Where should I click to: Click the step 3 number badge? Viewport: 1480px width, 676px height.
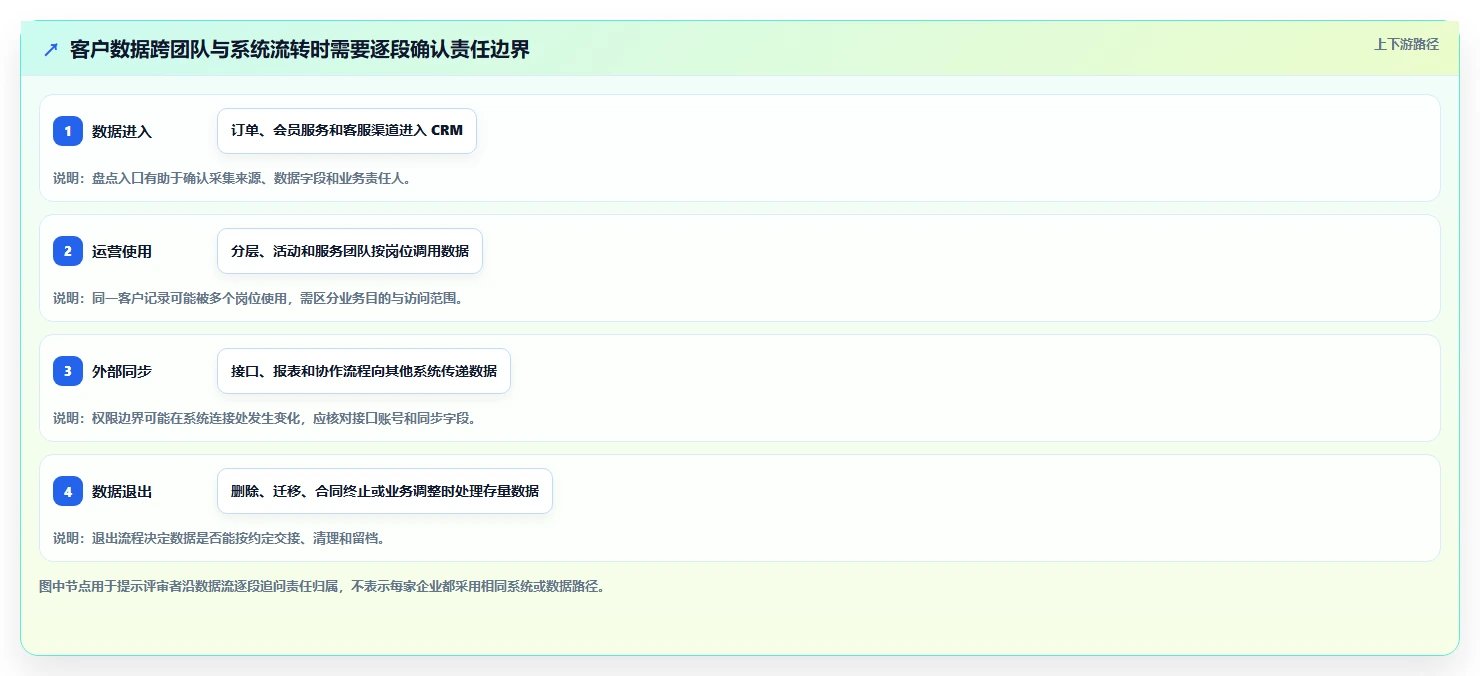coord(68,371)
